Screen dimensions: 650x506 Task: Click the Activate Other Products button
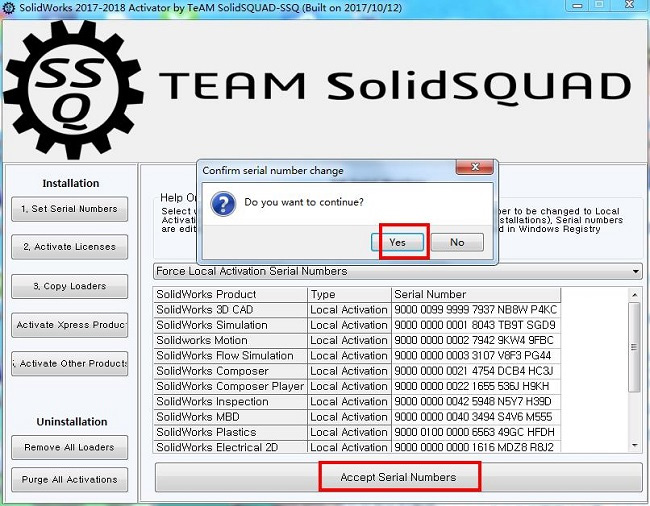[70, 363]
